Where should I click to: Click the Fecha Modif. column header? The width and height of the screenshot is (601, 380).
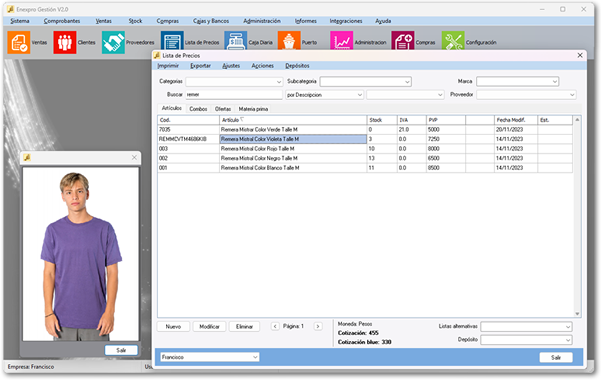click(516, 120)
